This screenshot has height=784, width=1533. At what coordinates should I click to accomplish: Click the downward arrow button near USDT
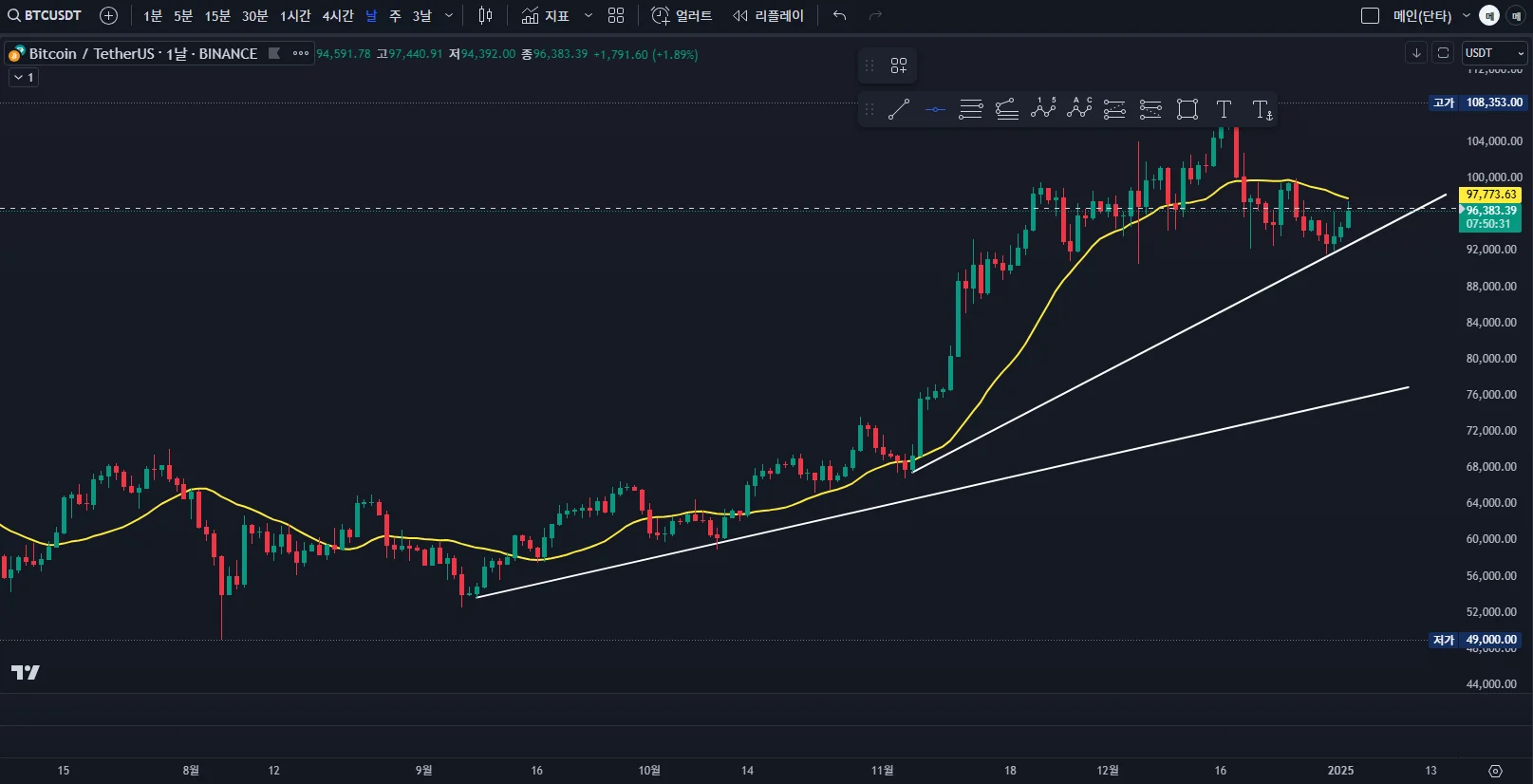point(1416,53)
